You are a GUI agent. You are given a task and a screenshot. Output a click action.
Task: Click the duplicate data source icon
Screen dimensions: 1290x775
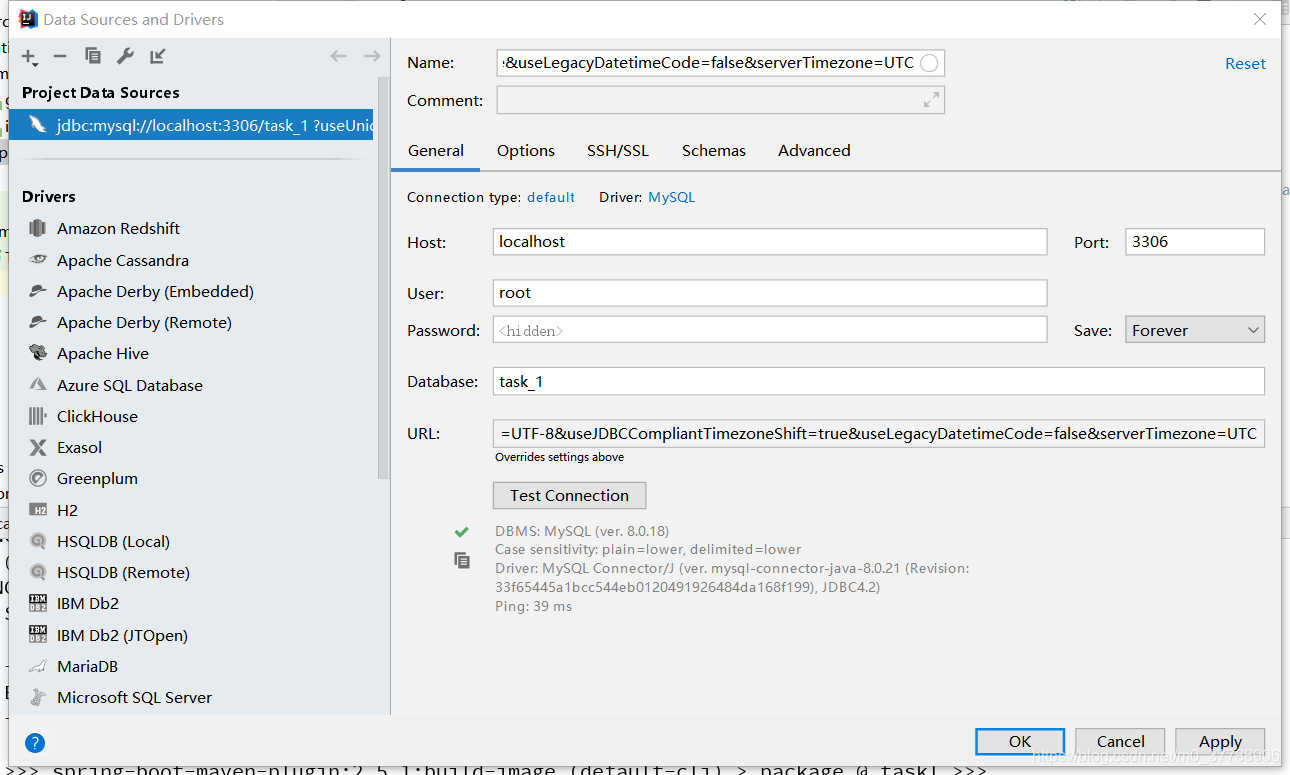point(93,56)
